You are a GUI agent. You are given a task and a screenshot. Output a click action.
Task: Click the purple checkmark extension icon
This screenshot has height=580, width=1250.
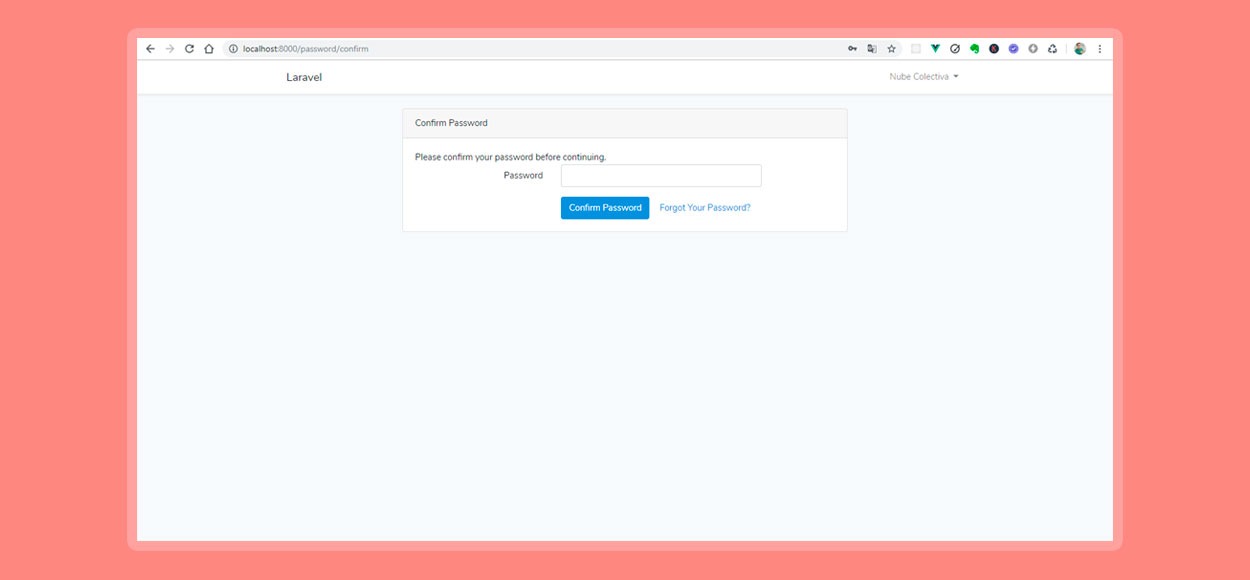pos(1013,49)
